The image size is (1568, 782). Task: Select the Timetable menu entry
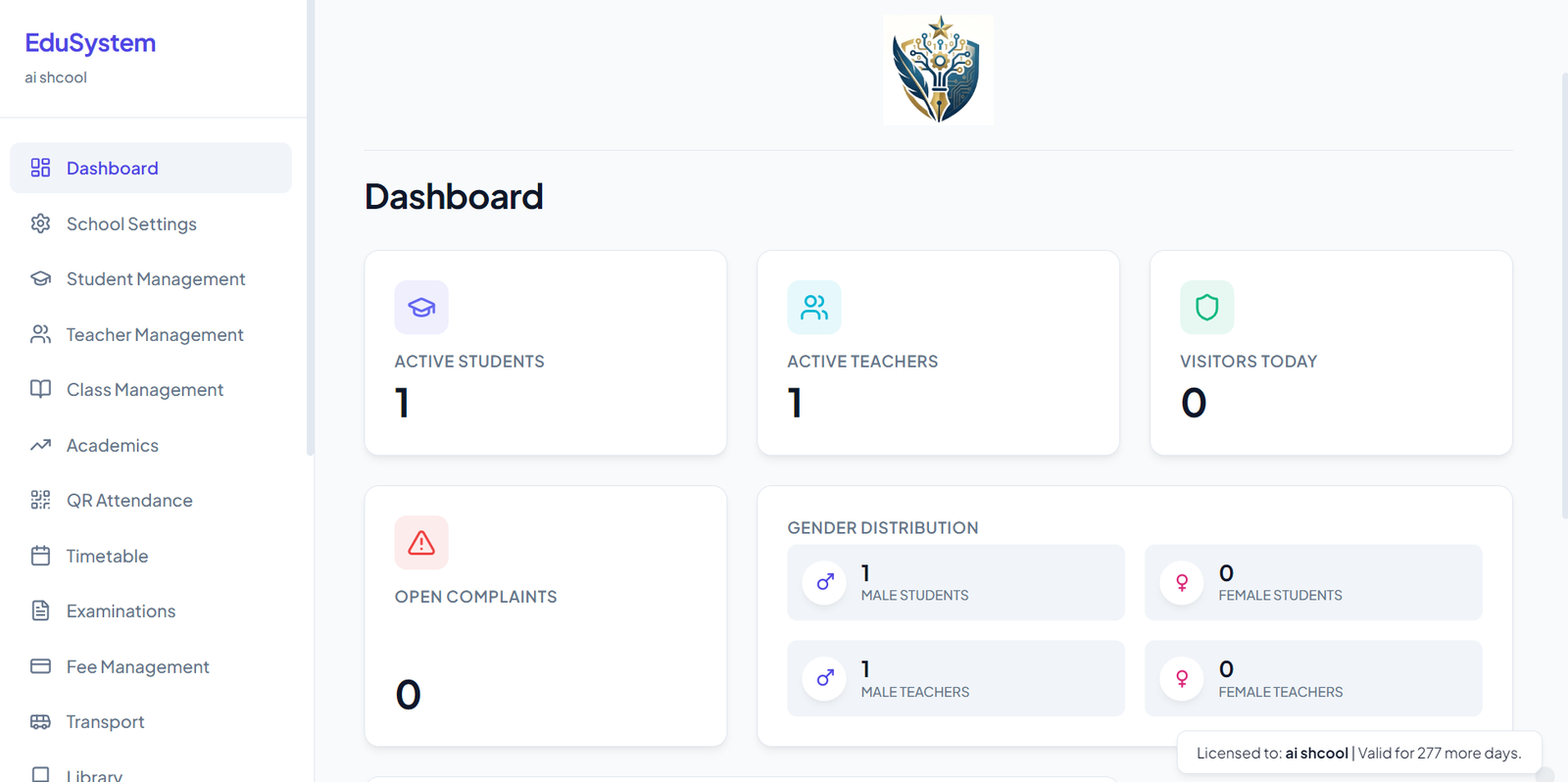point(151,556)
